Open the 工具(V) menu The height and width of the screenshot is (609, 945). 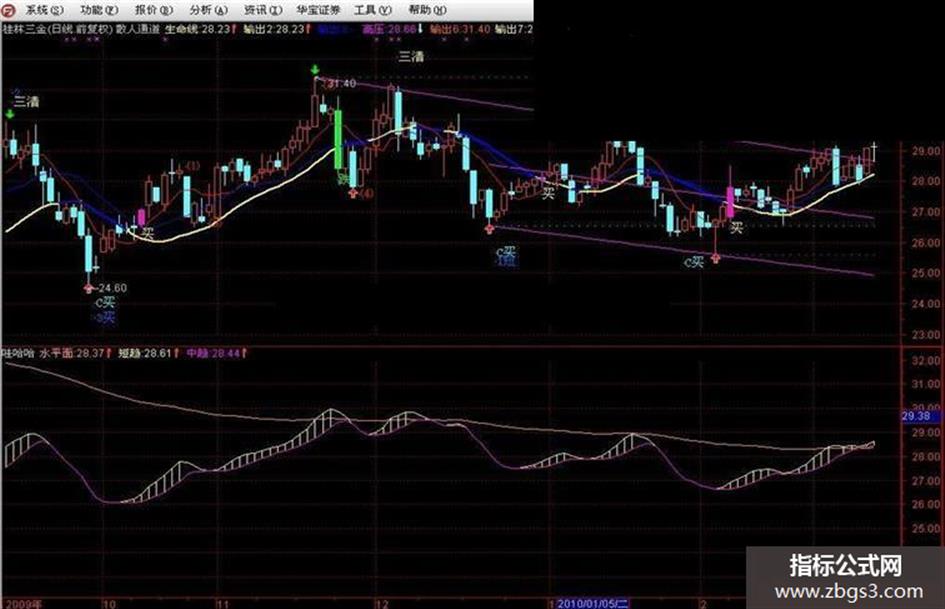click(372, 10)
